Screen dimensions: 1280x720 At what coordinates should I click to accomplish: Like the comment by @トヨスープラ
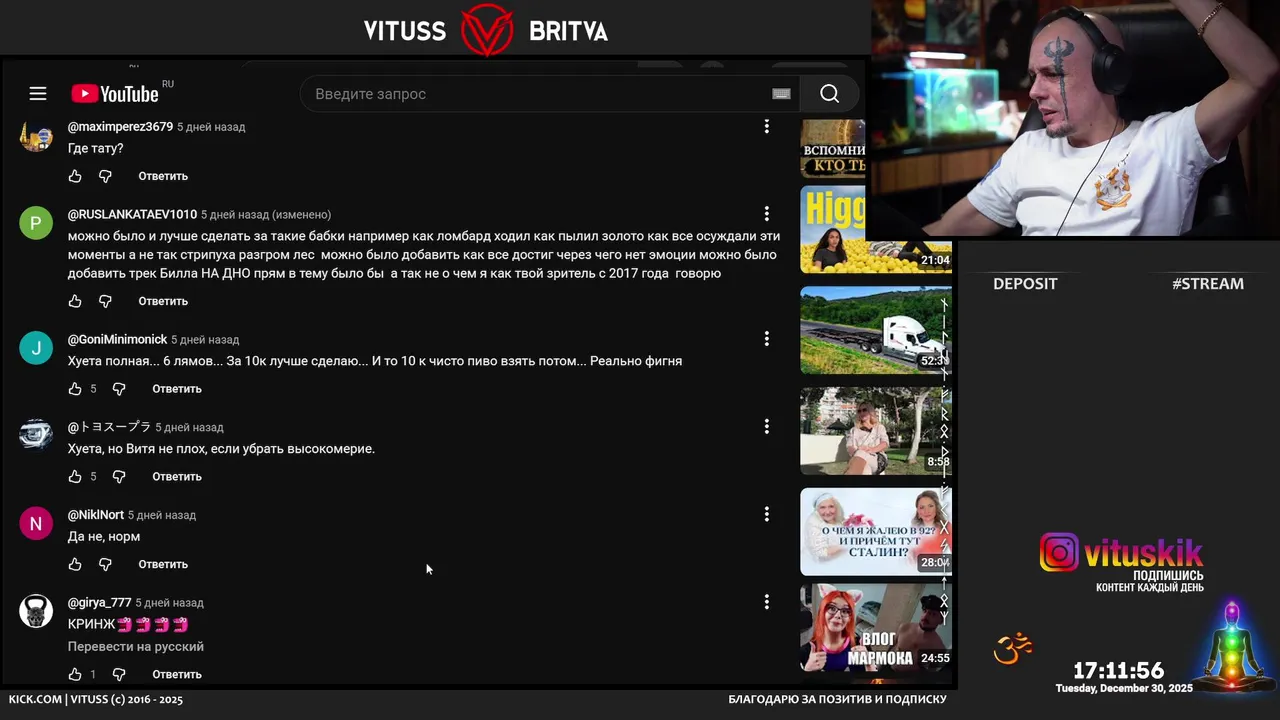75,477
